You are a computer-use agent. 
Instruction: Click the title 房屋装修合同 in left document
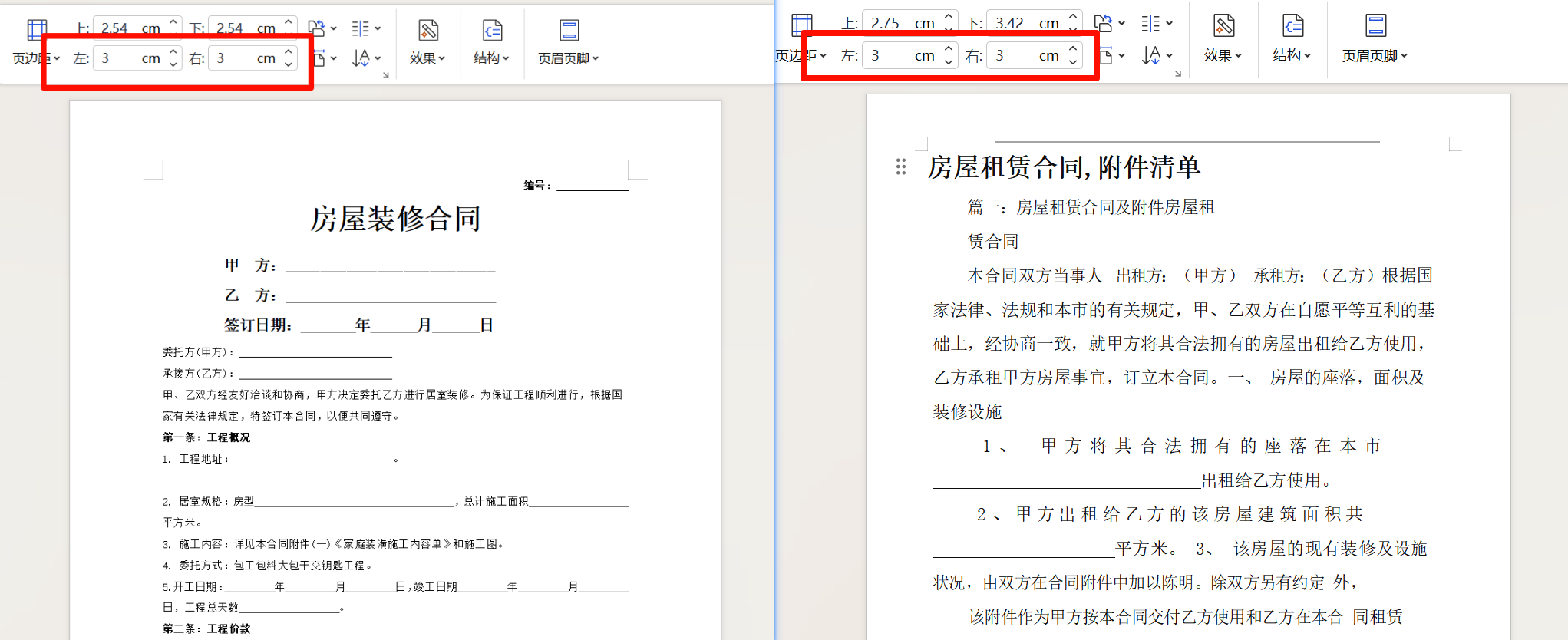(395, 219)
